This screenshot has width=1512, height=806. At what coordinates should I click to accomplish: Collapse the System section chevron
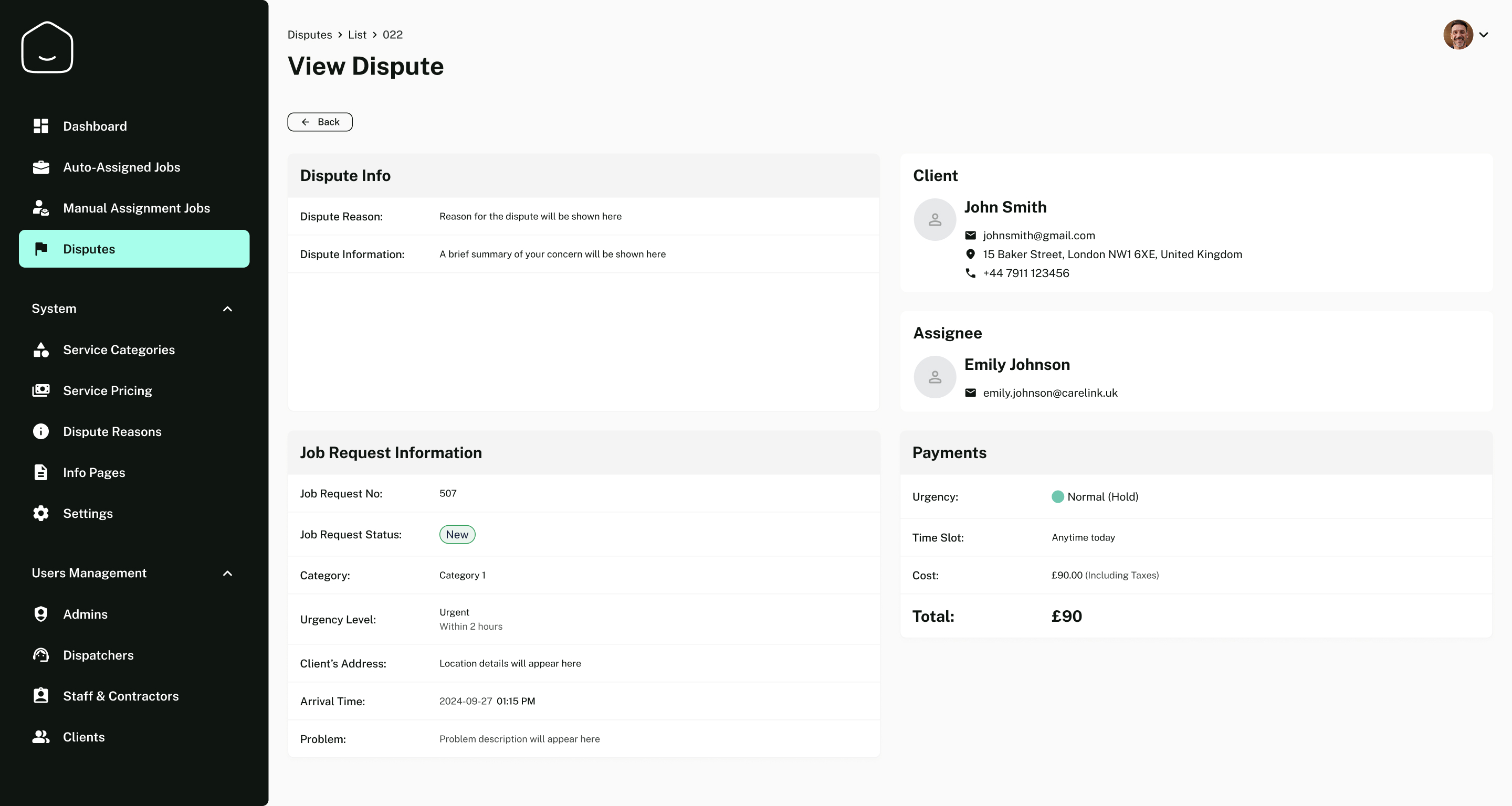point(228,309)
